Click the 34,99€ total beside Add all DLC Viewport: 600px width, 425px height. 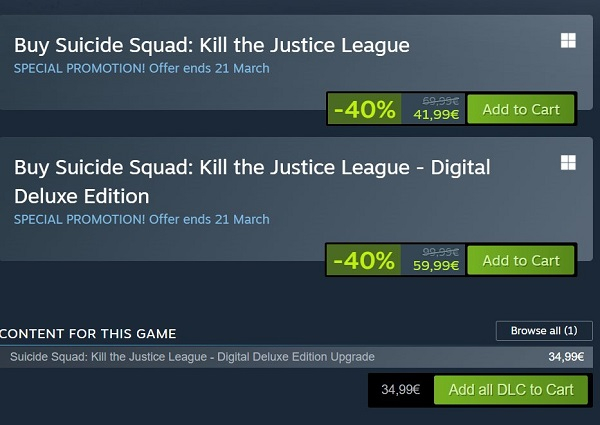point(400,389)
